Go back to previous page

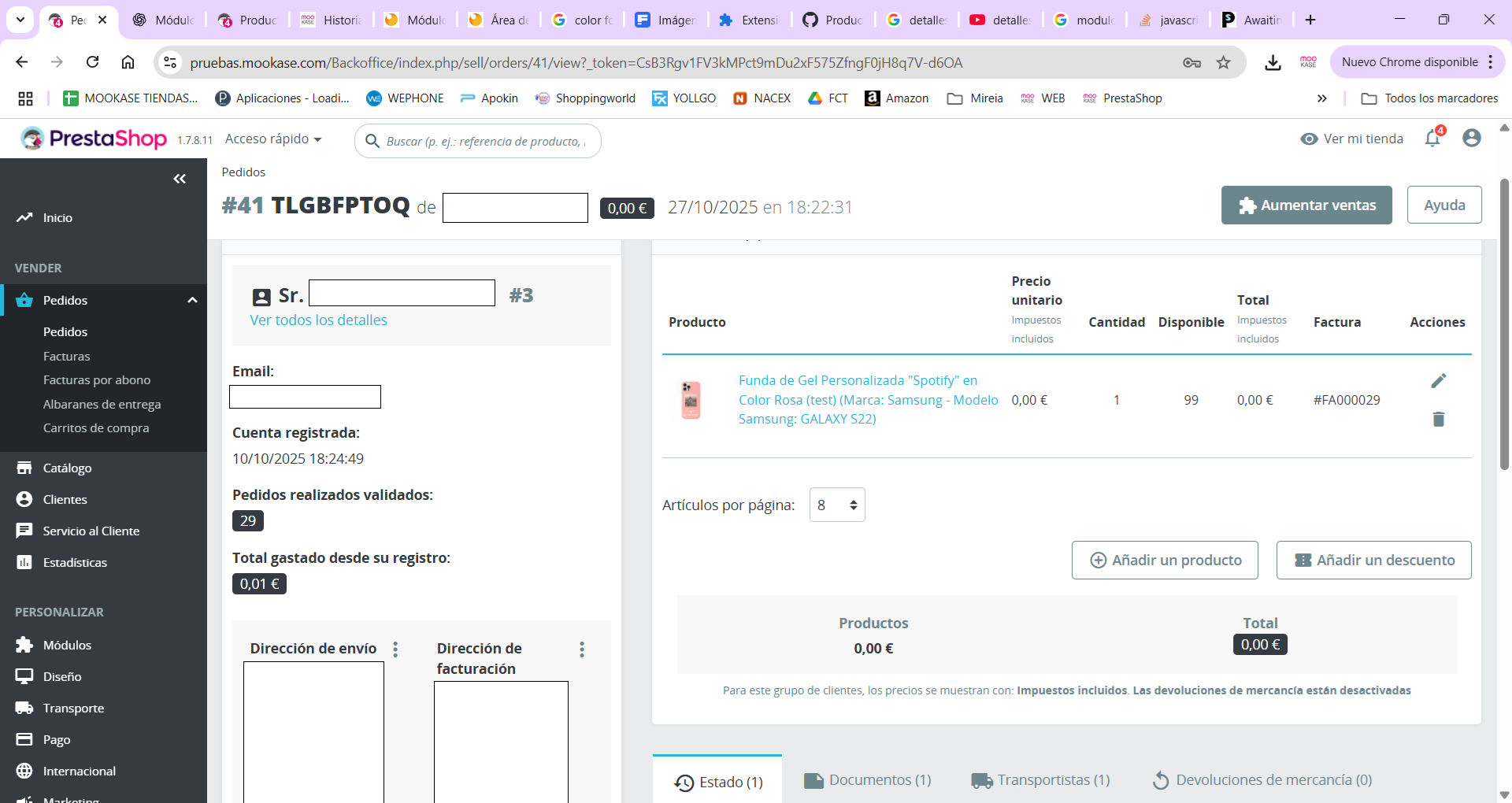tap(22, 62)
